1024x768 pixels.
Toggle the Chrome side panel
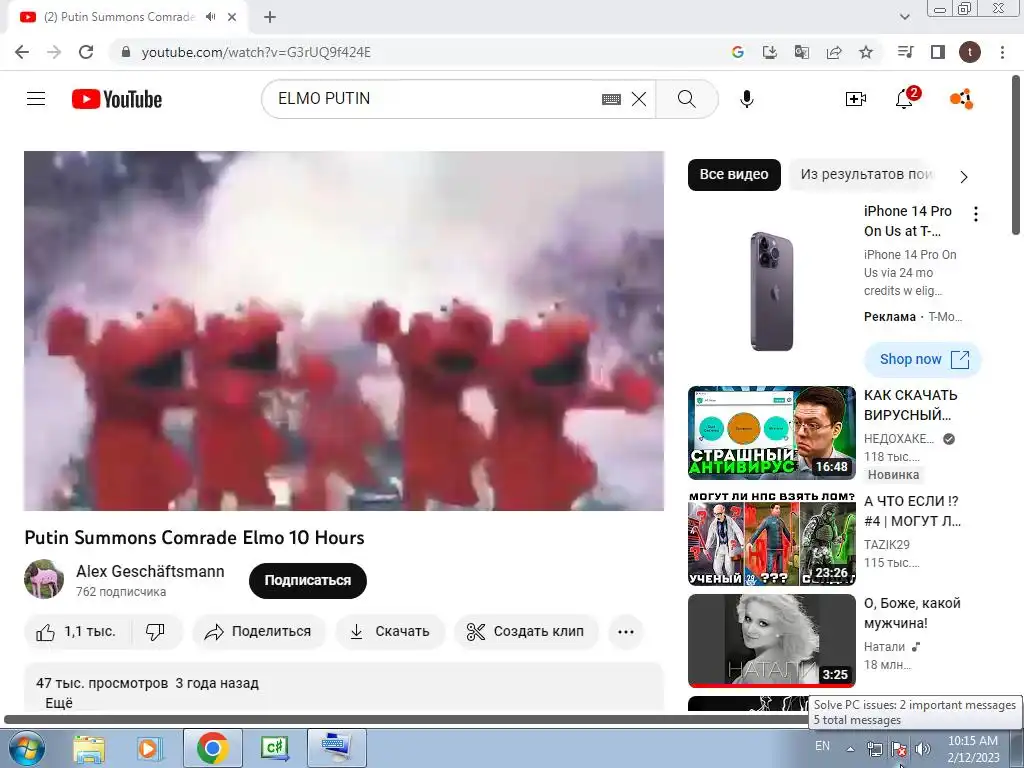tap(938, 52)
